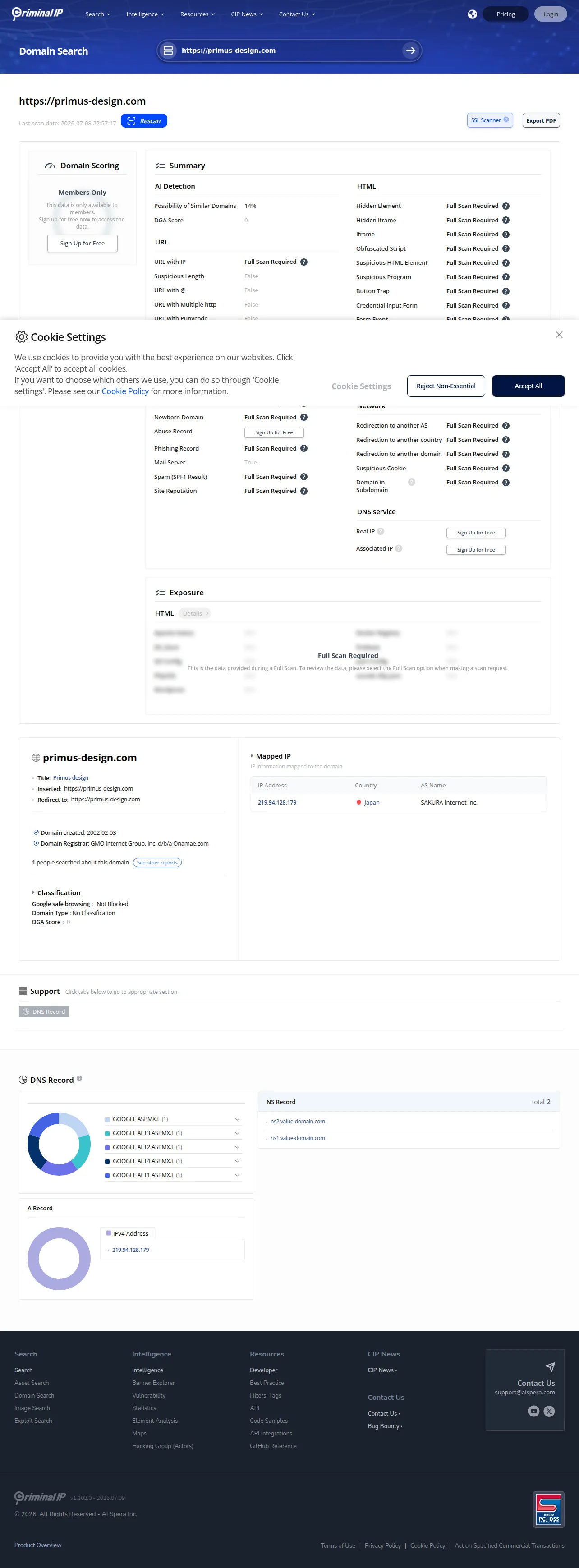Open the Intelligence dropdown in top navigation
Viewport: 579px width, 1568px height.
[x=145, y=14]
